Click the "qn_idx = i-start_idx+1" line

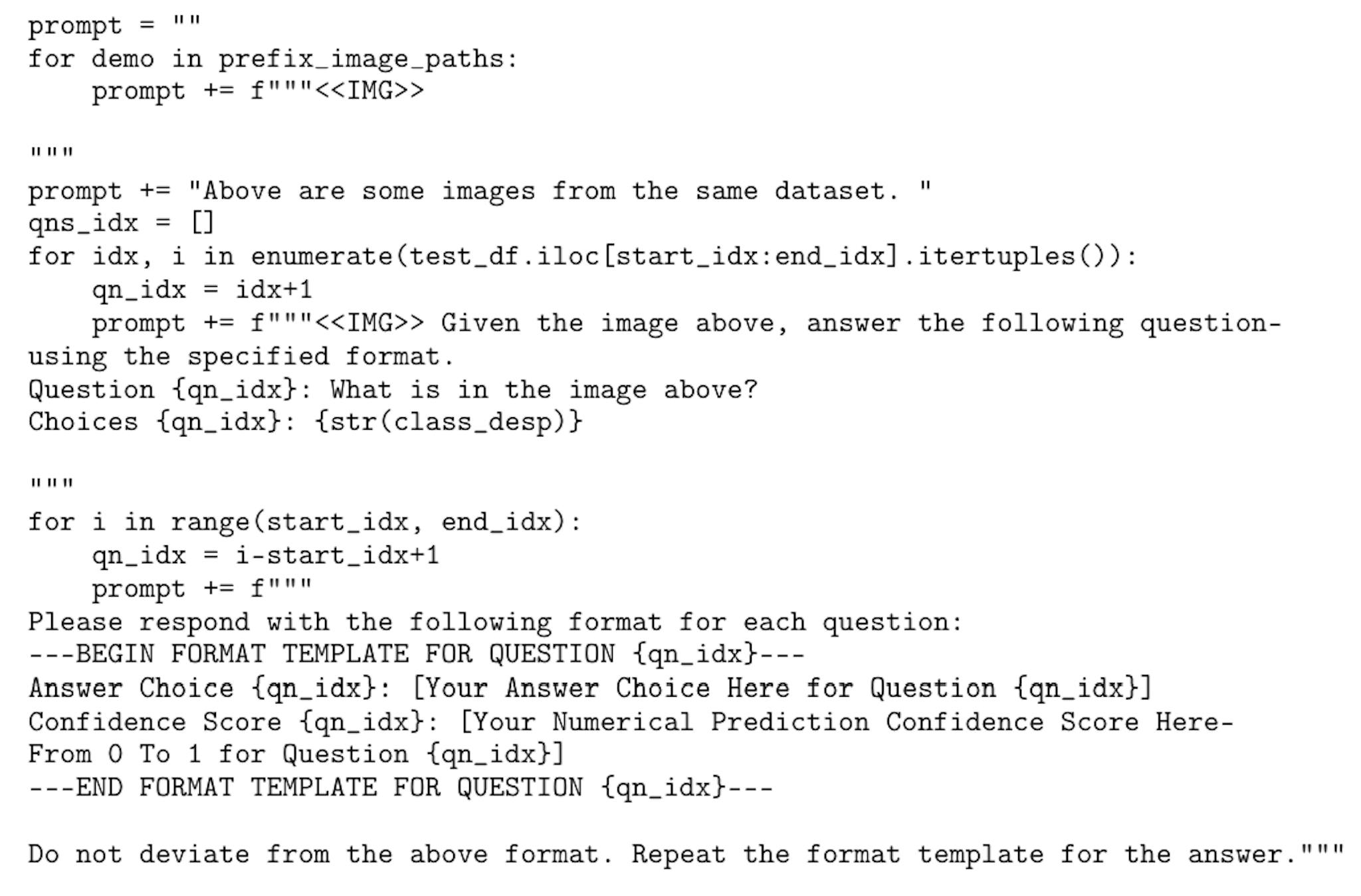pyautogui.click(x=266, y=555)
